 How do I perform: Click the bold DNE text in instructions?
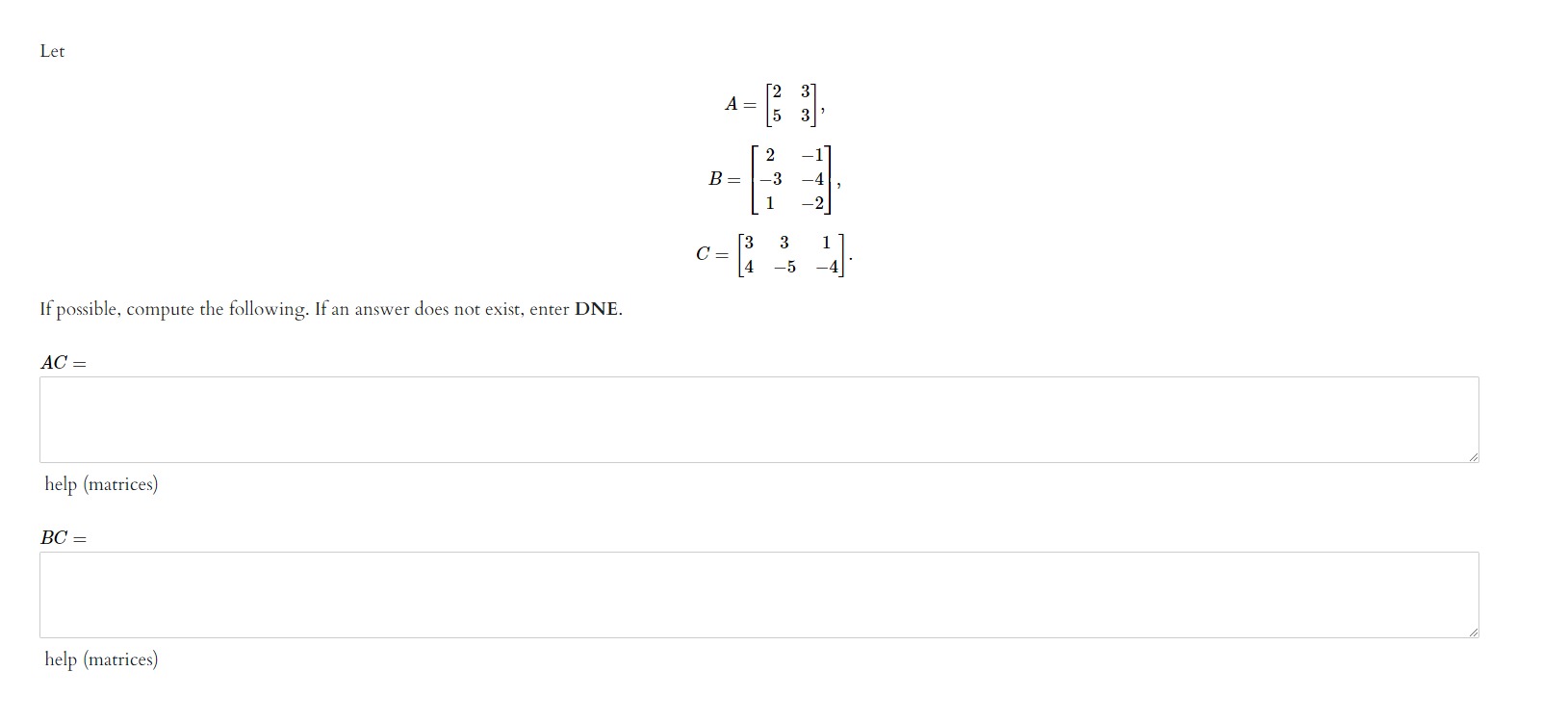[594, 310]
